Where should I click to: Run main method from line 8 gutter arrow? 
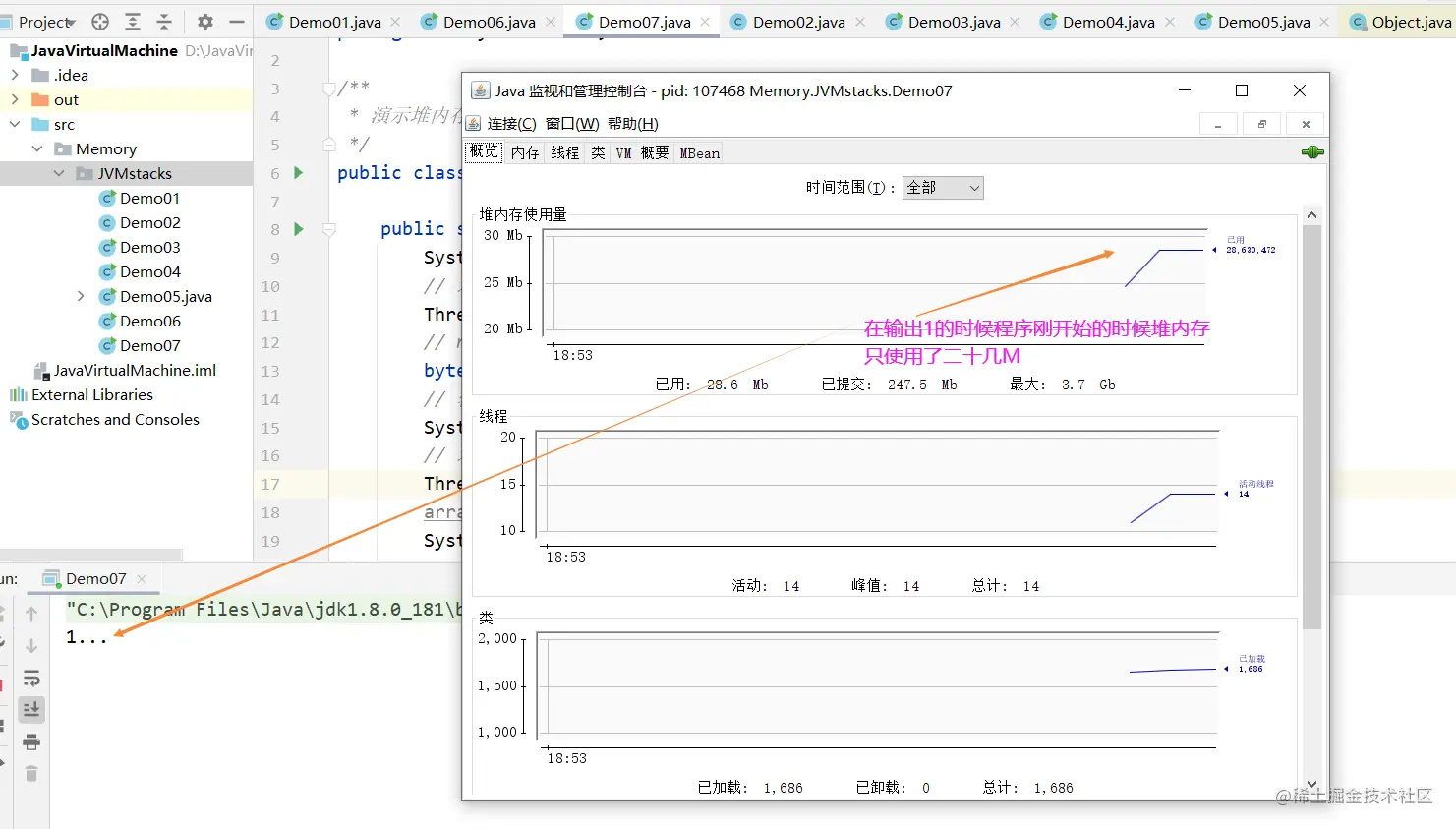299,229
